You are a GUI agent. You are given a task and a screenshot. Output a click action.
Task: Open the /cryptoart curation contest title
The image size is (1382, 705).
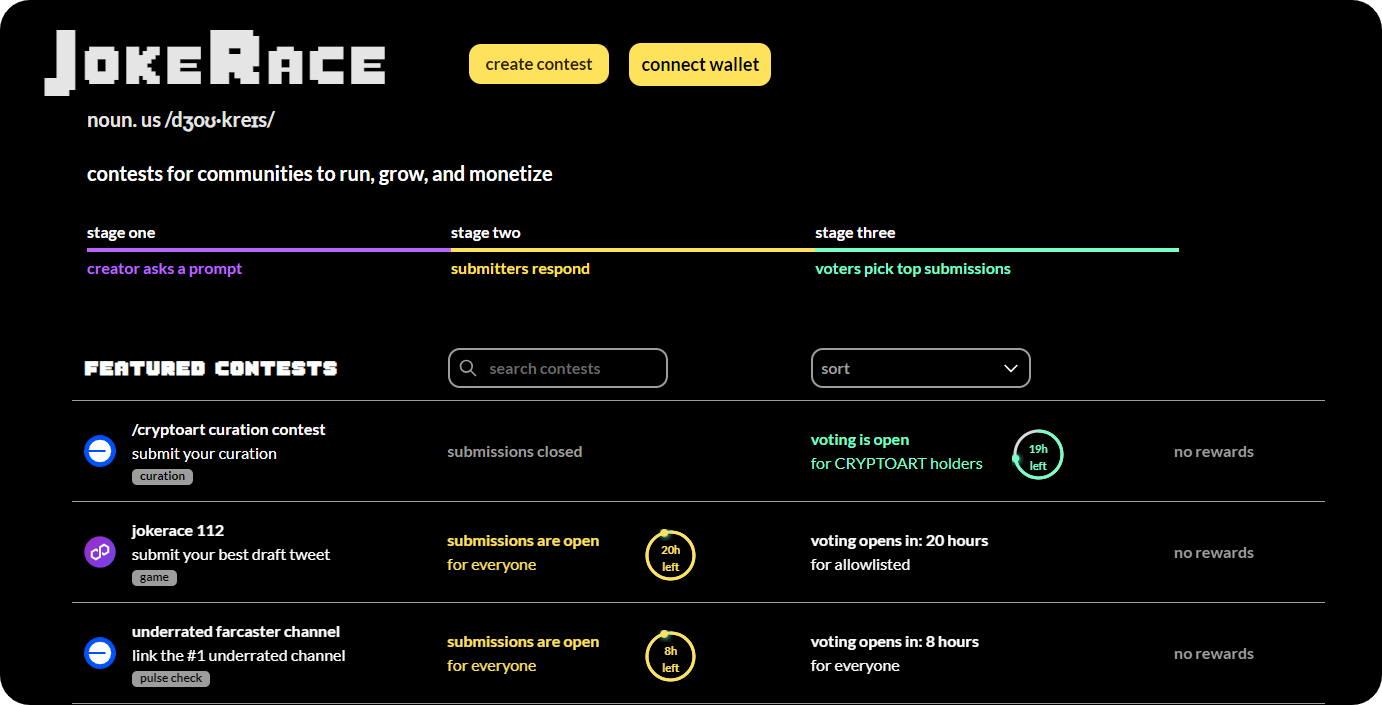(x=229, y=429)
